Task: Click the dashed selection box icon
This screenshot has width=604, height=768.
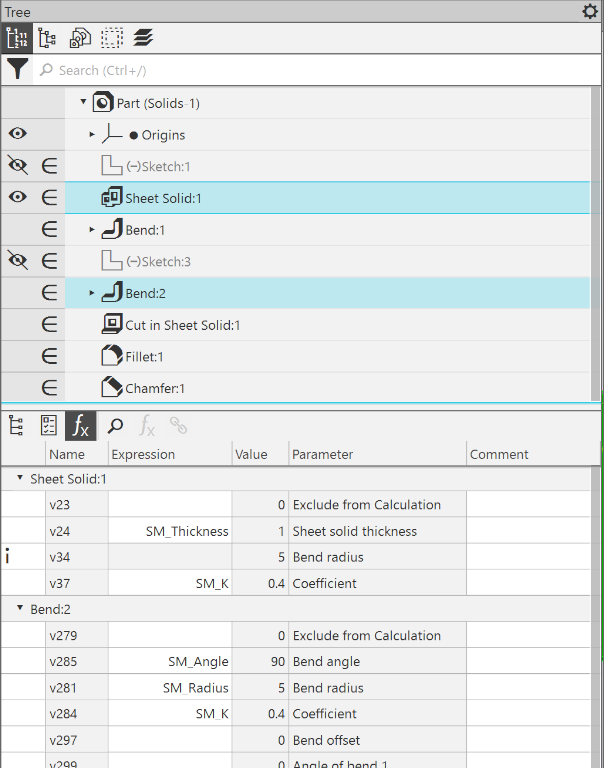Action: click(x=111, y=38)
